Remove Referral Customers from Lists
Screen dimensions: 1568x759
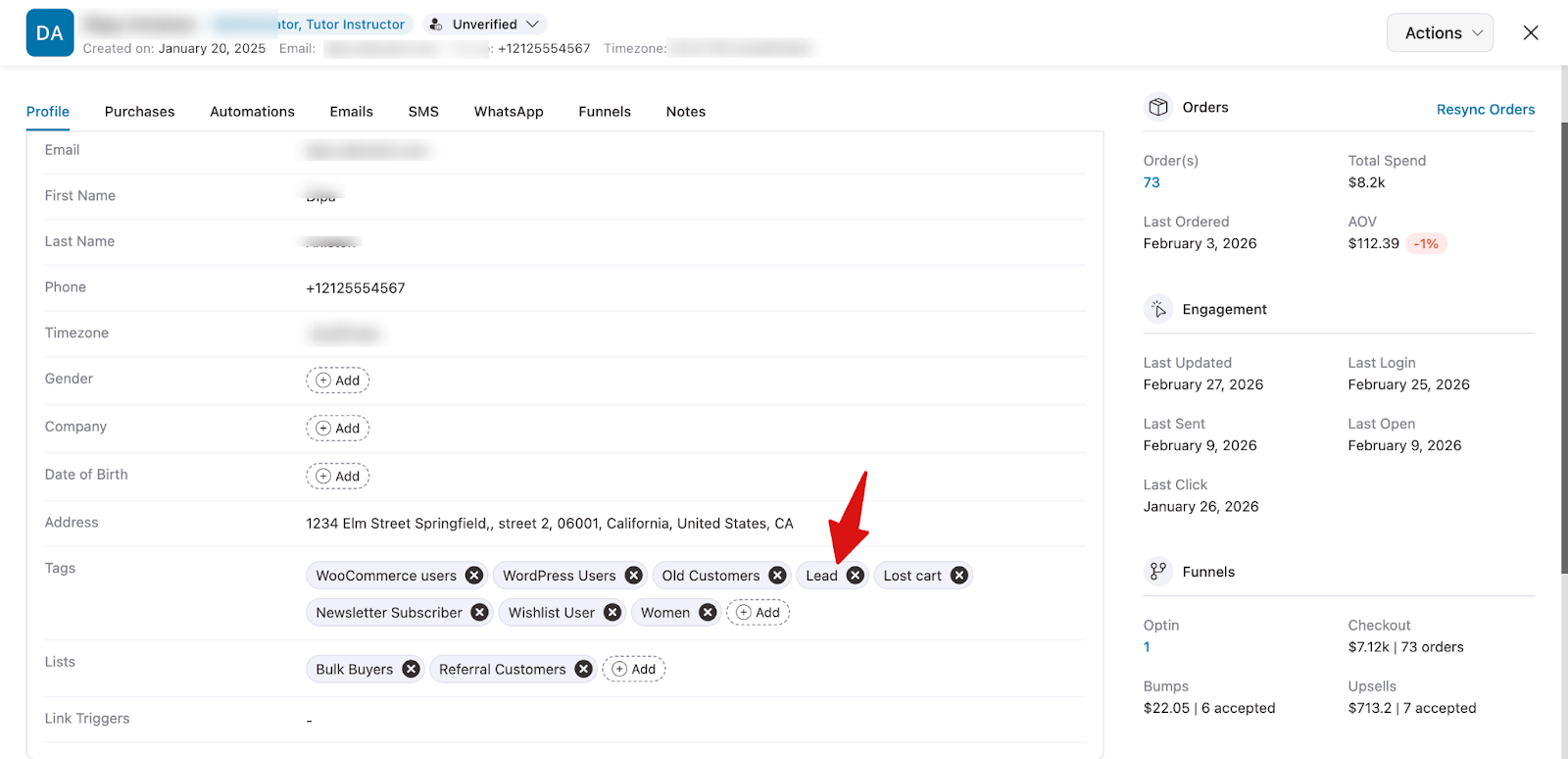coord(584,670)
